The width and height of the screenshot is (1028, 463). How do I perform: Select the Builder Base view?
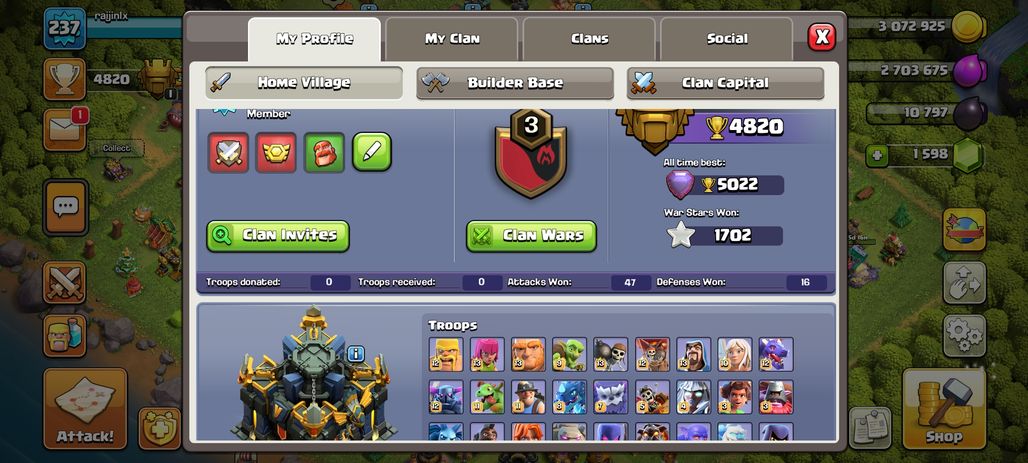(x=515, y=83)
